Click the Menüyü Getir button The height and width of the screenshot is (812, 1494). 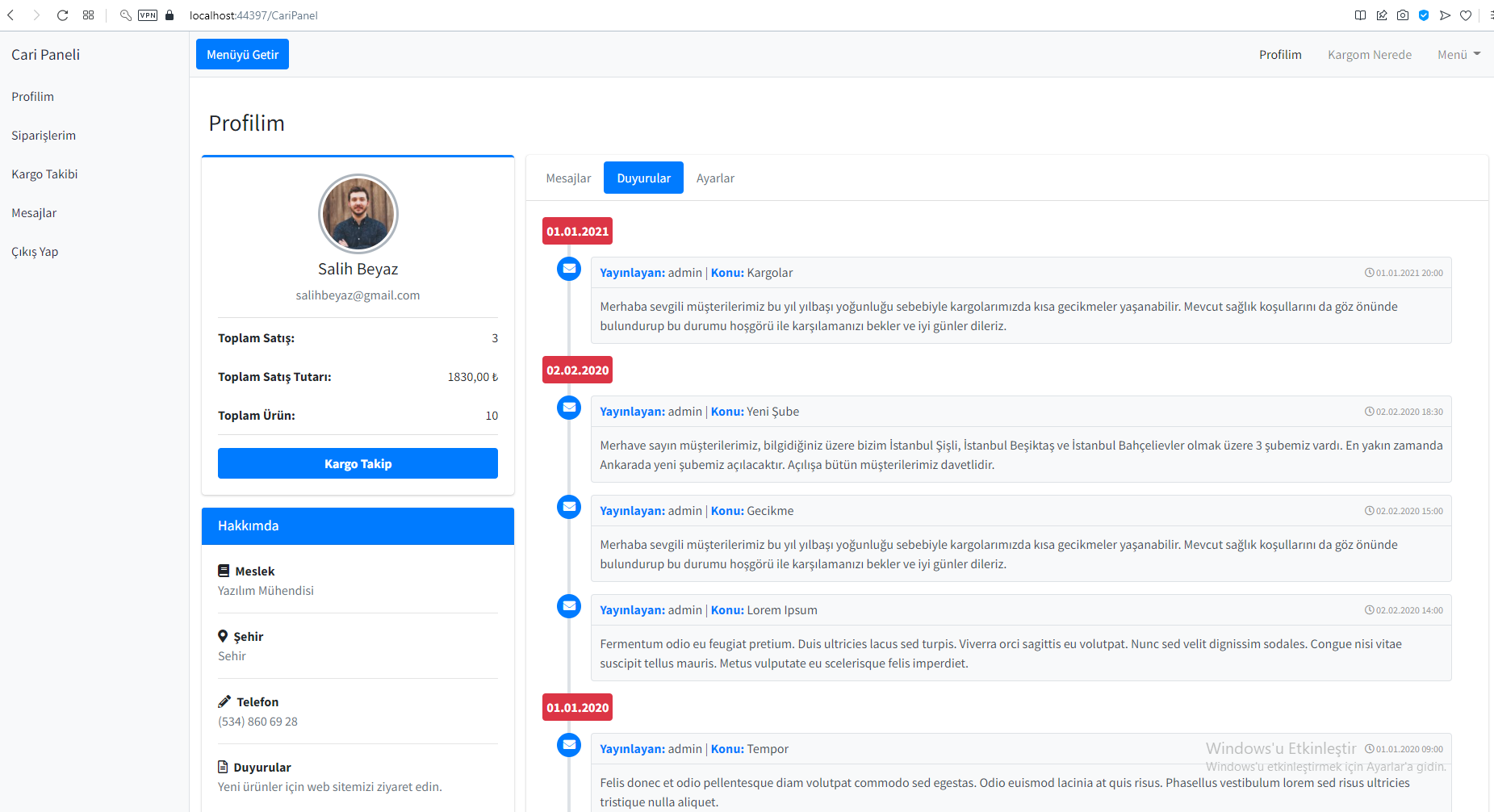point(242,54)
